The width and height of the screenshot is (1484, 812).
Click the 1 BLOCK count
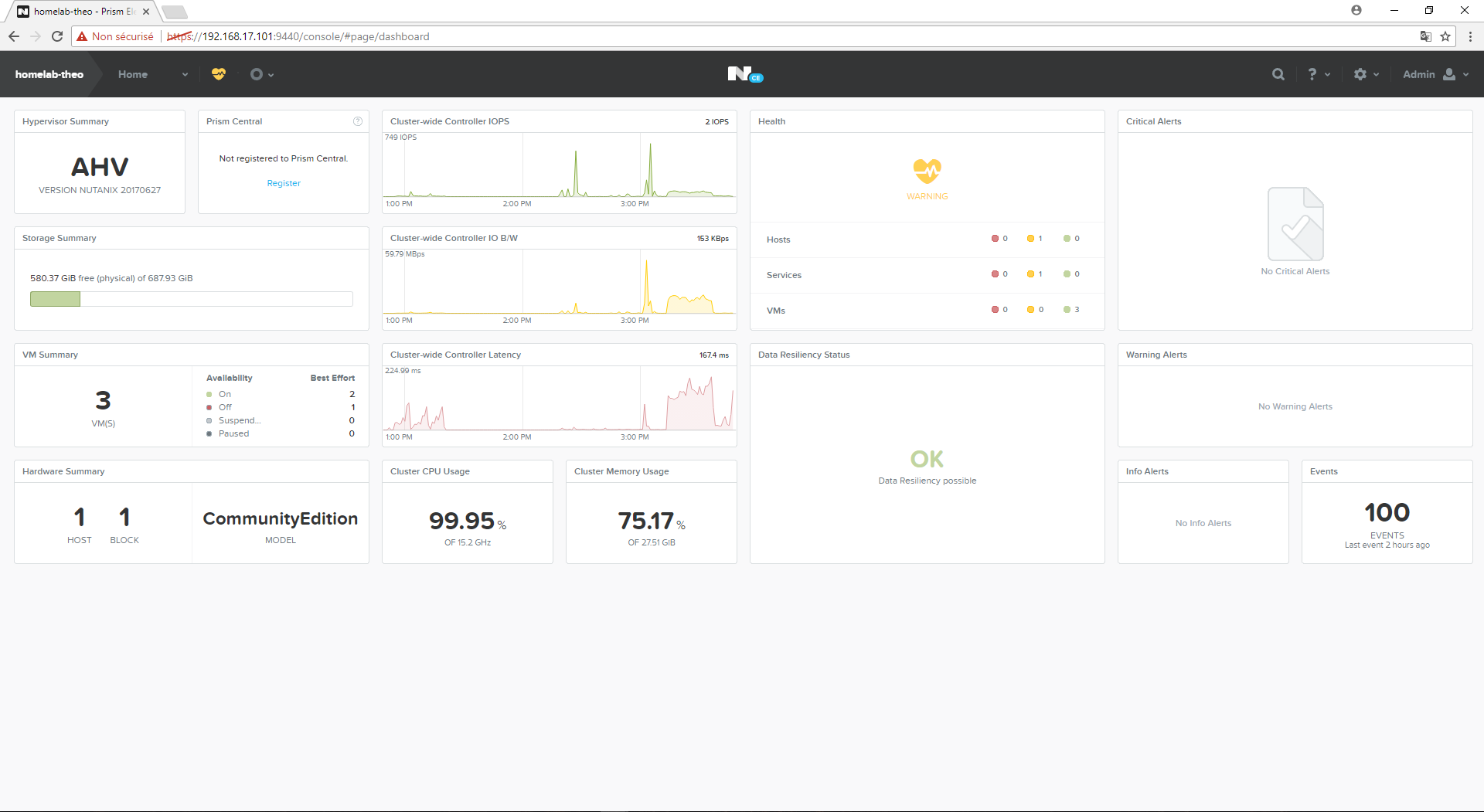124,517
